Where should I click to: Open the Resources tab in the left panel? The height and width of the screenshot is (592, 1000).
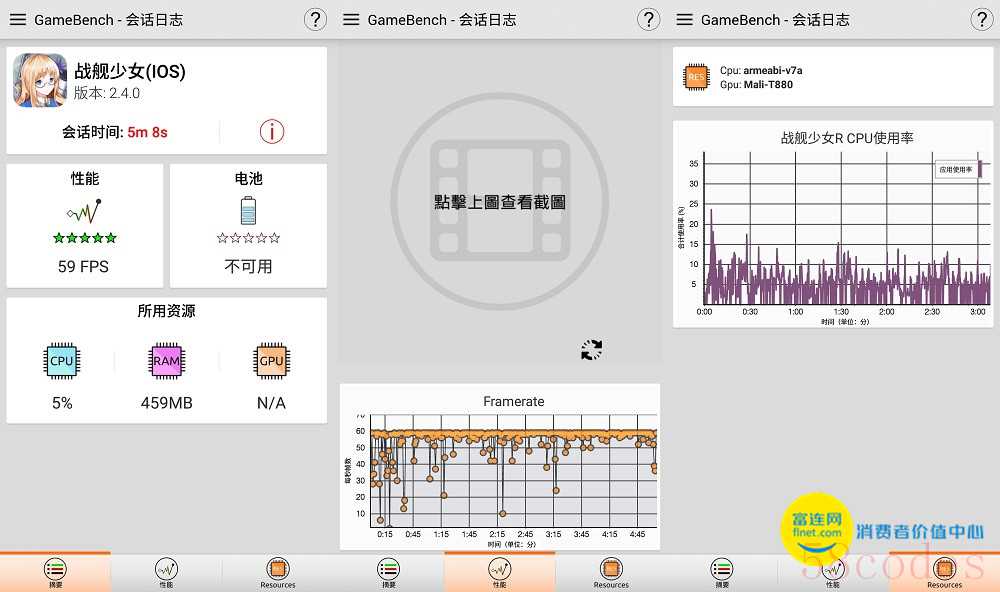click(x=277, y=572)
